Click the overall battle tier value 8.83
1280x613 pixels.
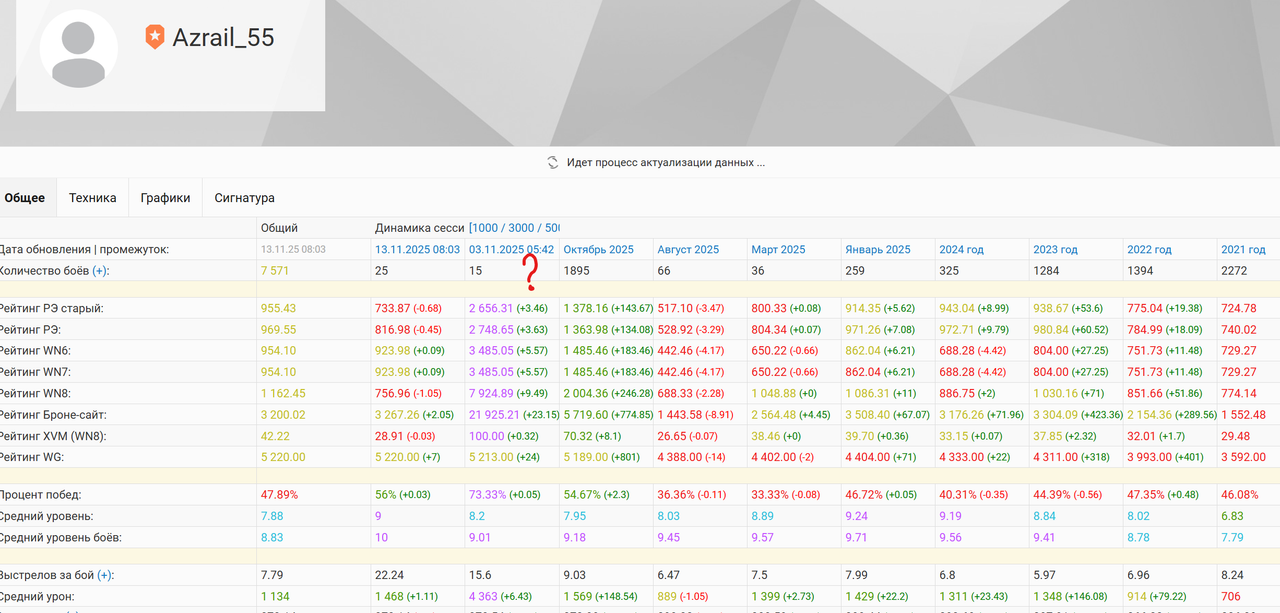point(273,538)
